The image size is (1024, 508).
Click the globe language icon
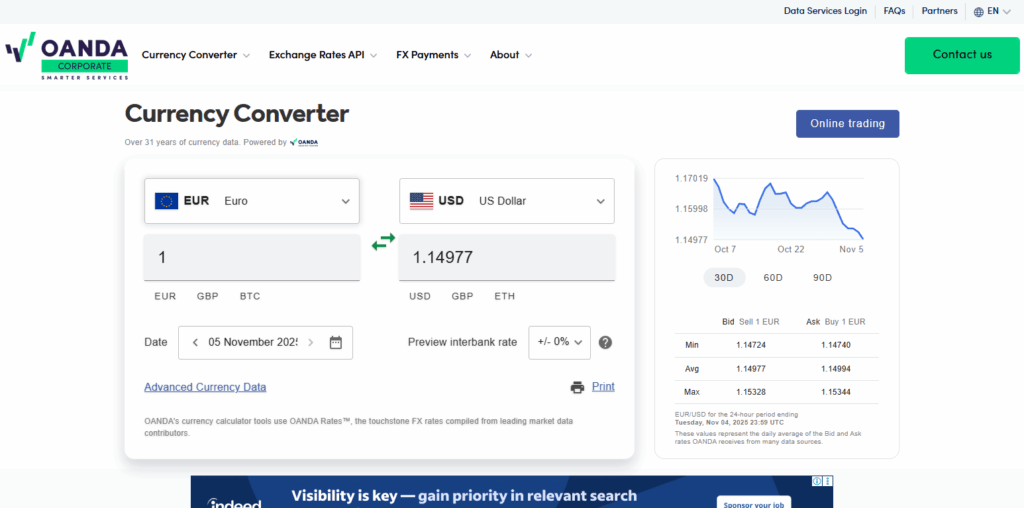coord(978,12)
